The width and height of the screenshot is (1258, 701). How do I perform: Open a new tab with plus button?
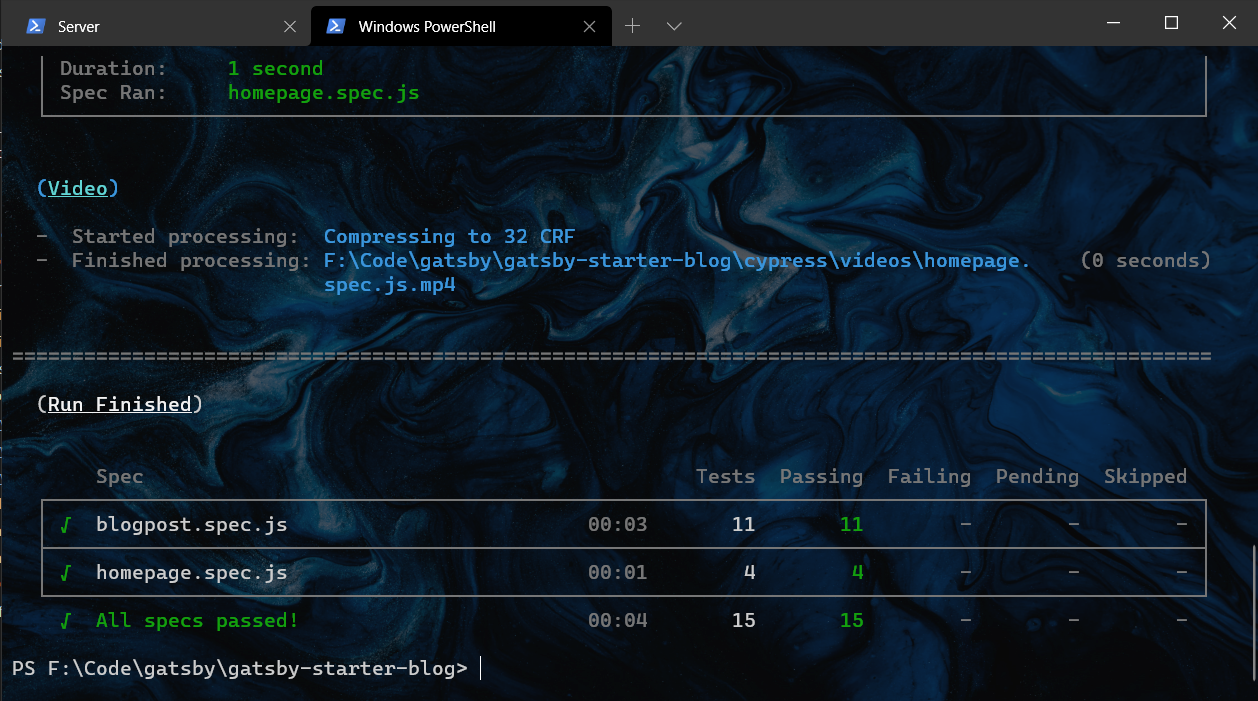point(632,26)
